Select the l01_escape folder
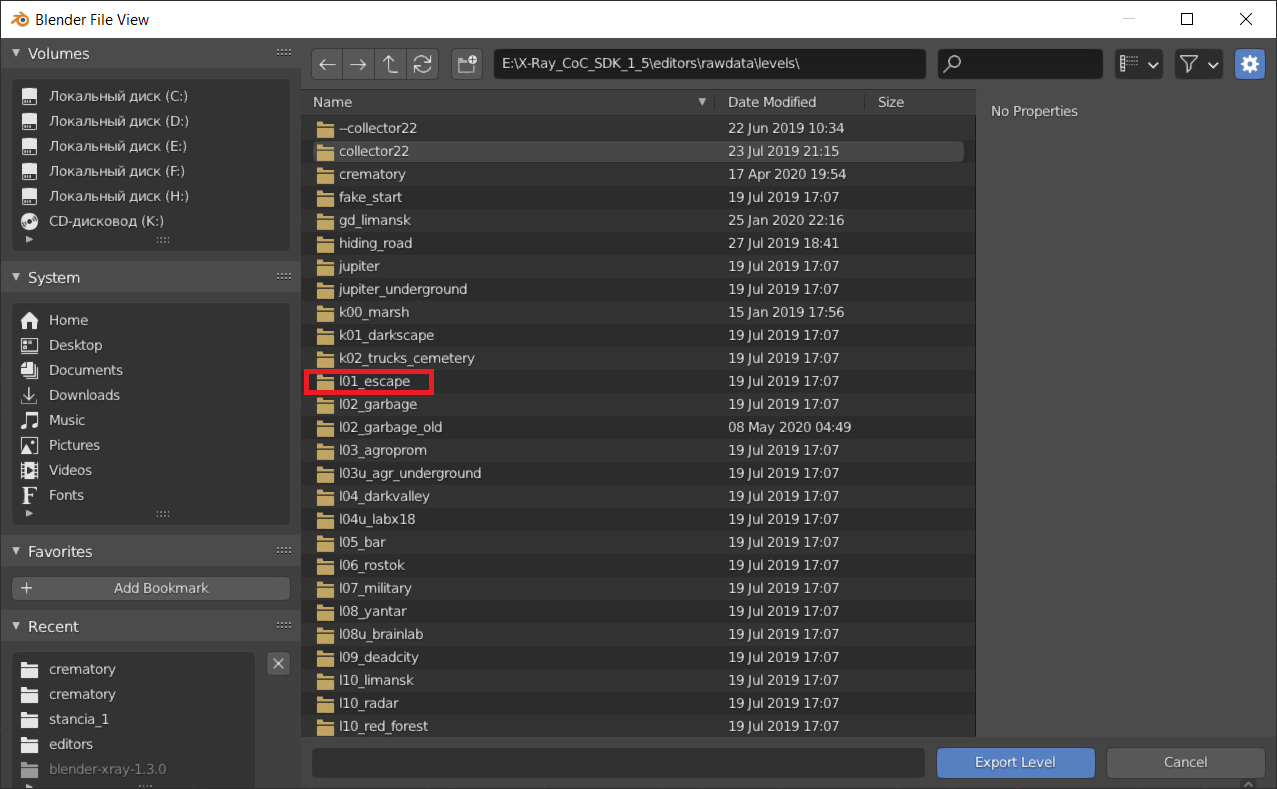The image size is (1277, 789). click(638, 381)
